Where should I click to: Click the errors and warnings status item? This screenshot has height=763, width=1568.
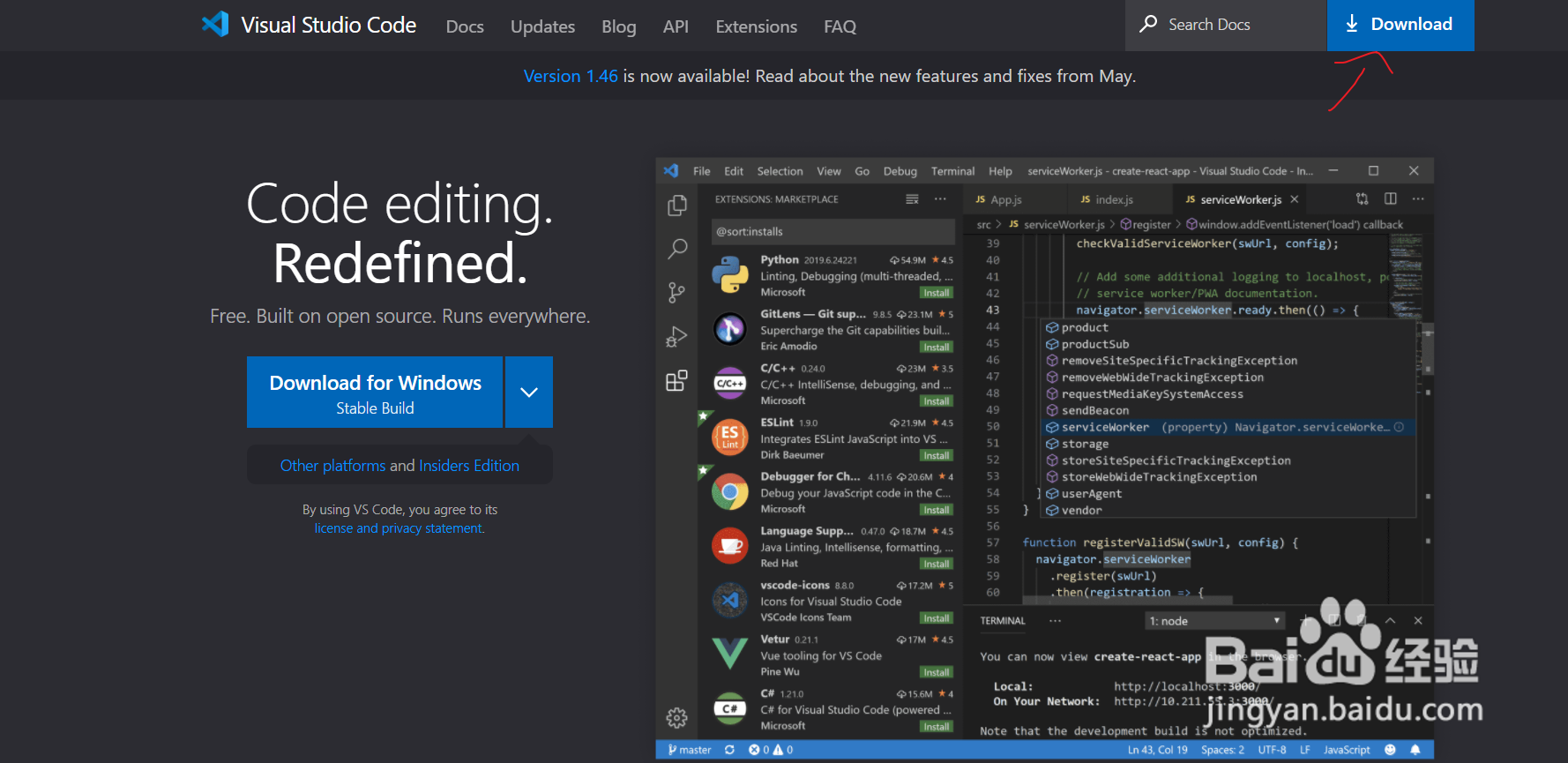[771, 750]
